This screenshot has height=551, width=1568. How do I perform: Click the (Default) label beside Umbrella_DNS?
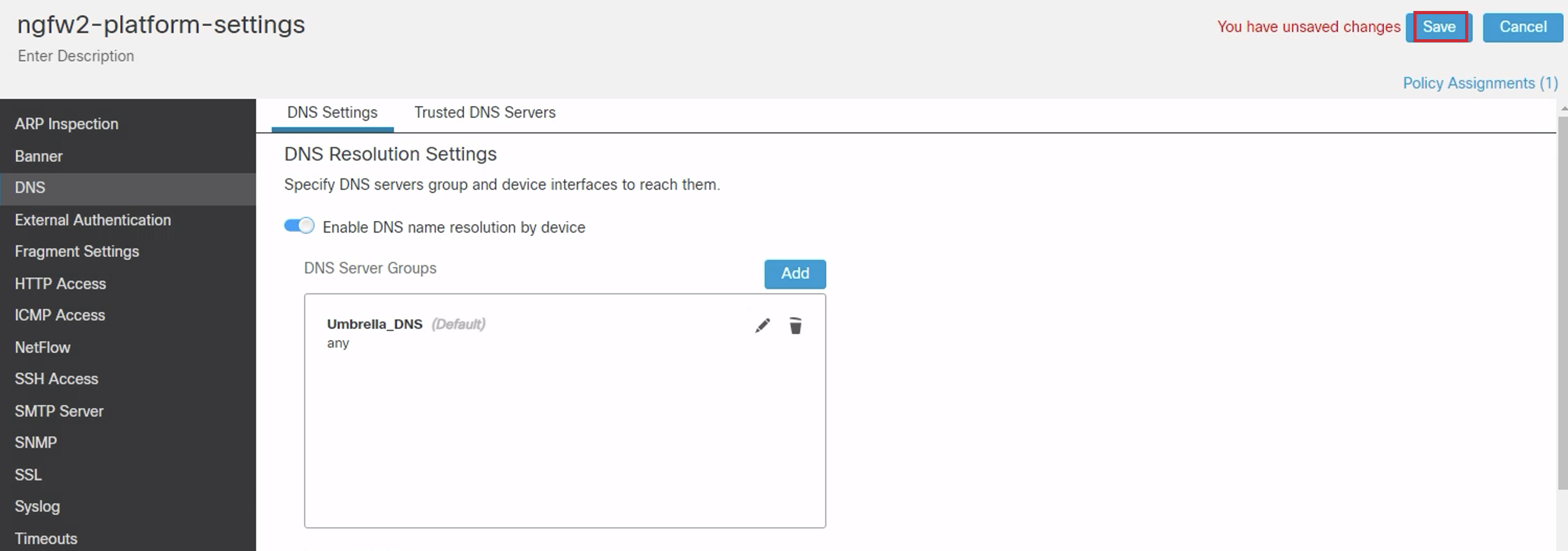tap(459, 324)
